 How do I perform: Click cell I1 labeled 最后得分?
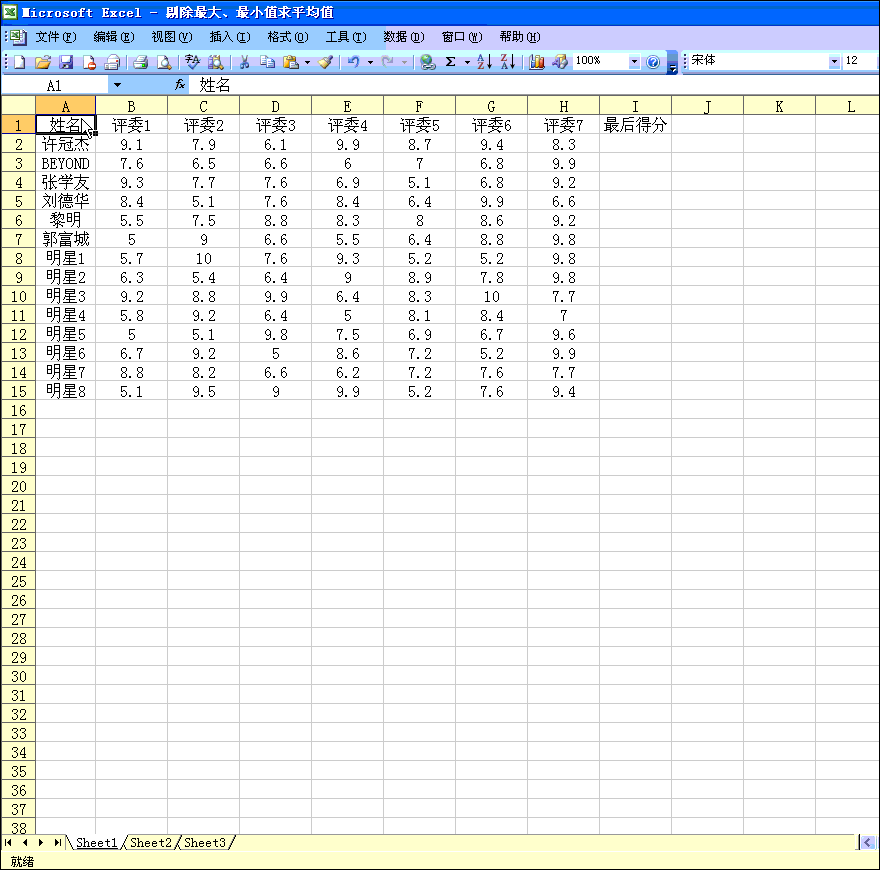635,126
